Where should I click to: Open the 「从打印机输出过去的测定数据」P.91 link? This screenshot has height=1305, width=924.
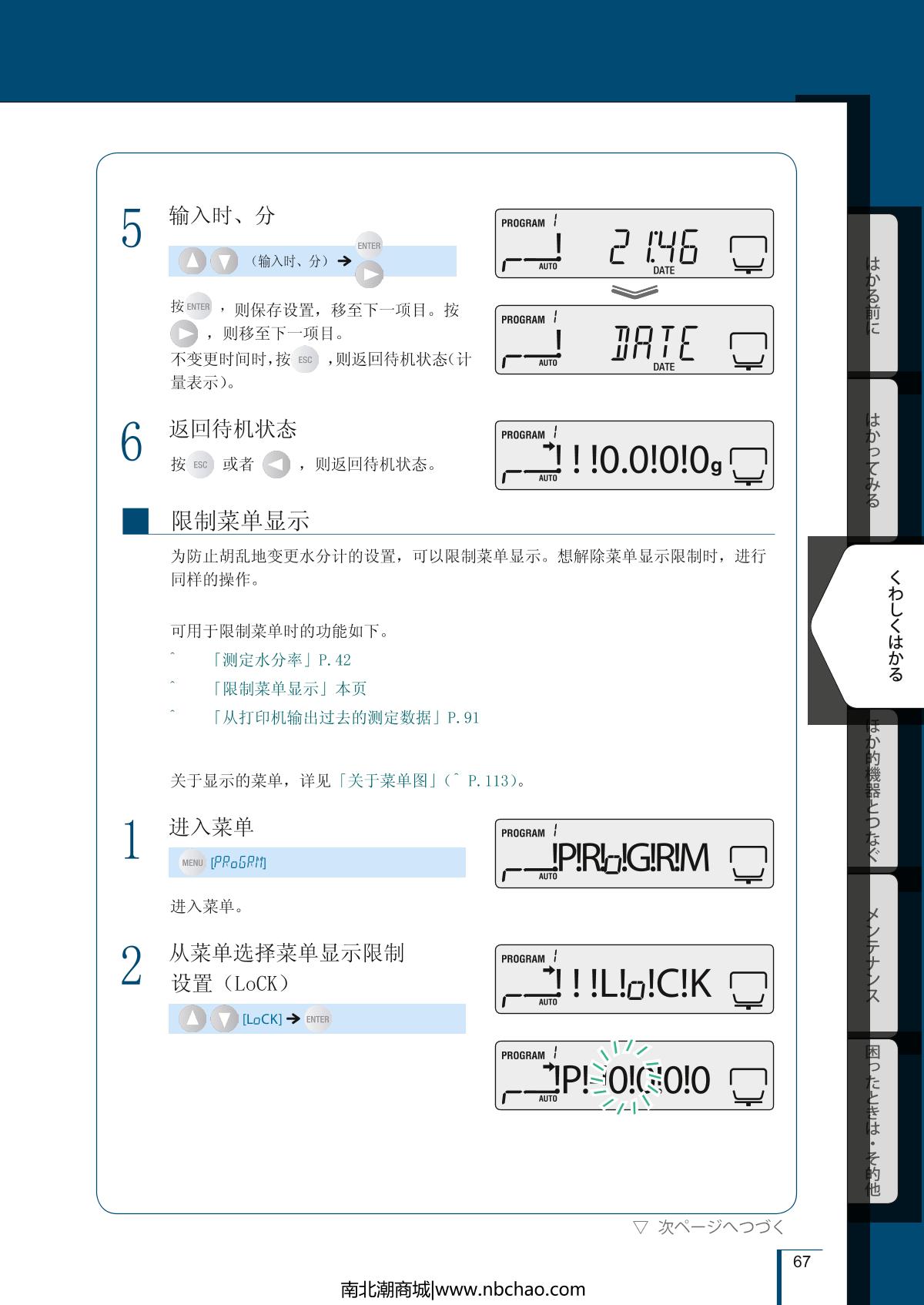pyautogui.click(x=344, y=718)
